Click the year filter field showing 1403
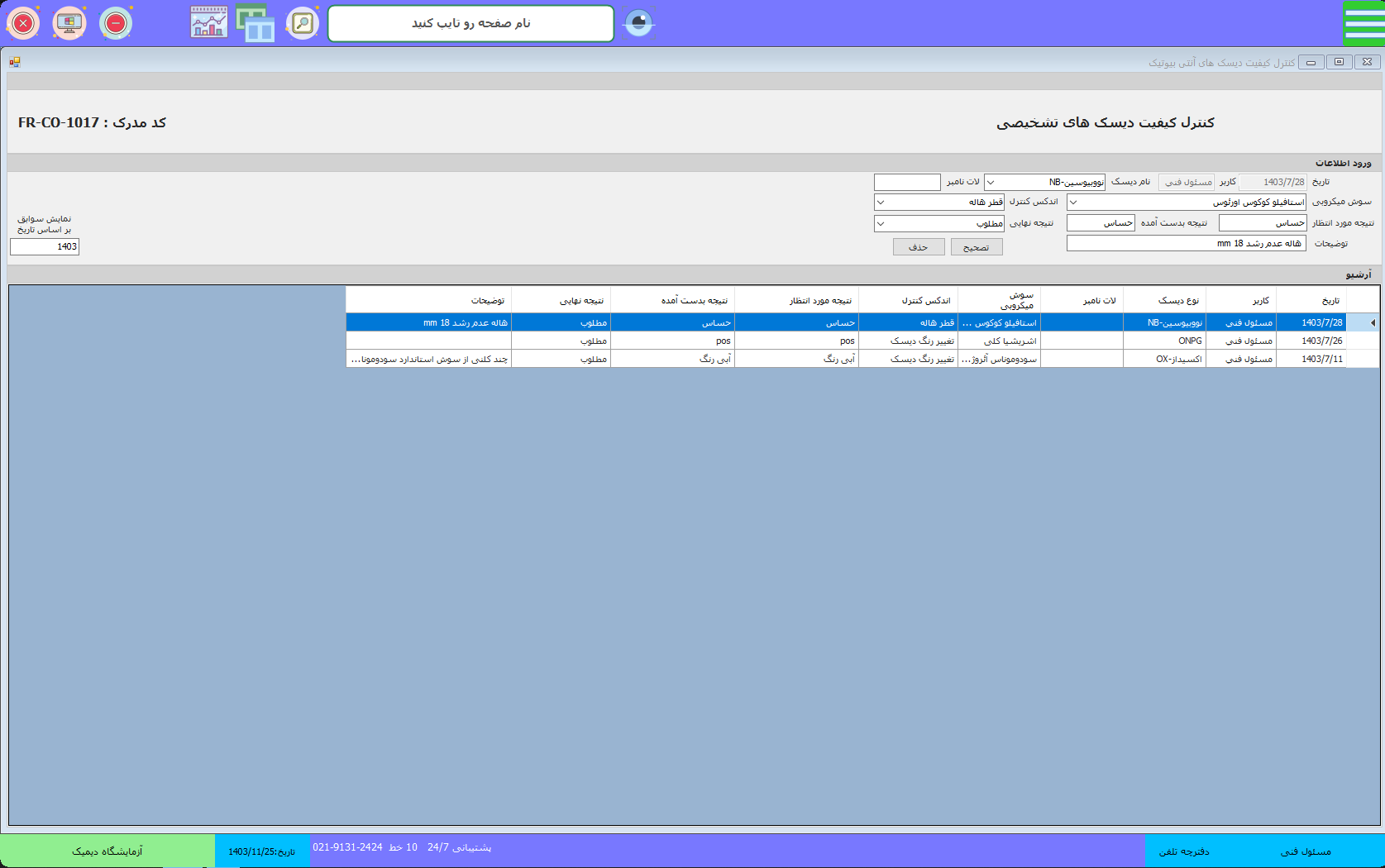The image size is (1385, 868). tap(45, 246)
